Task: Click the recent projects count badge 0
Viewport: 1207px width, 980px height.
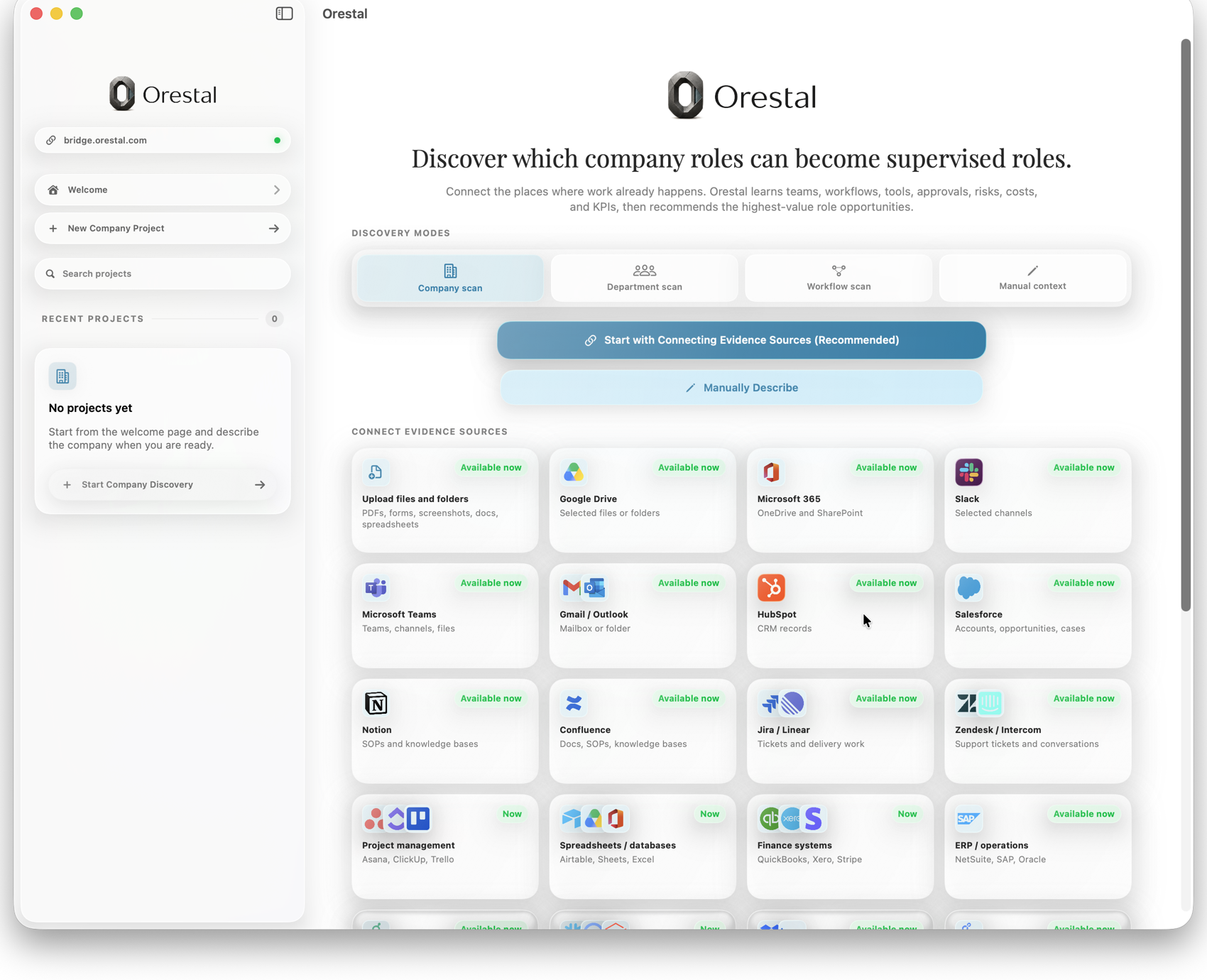Action: click(274, 319)
